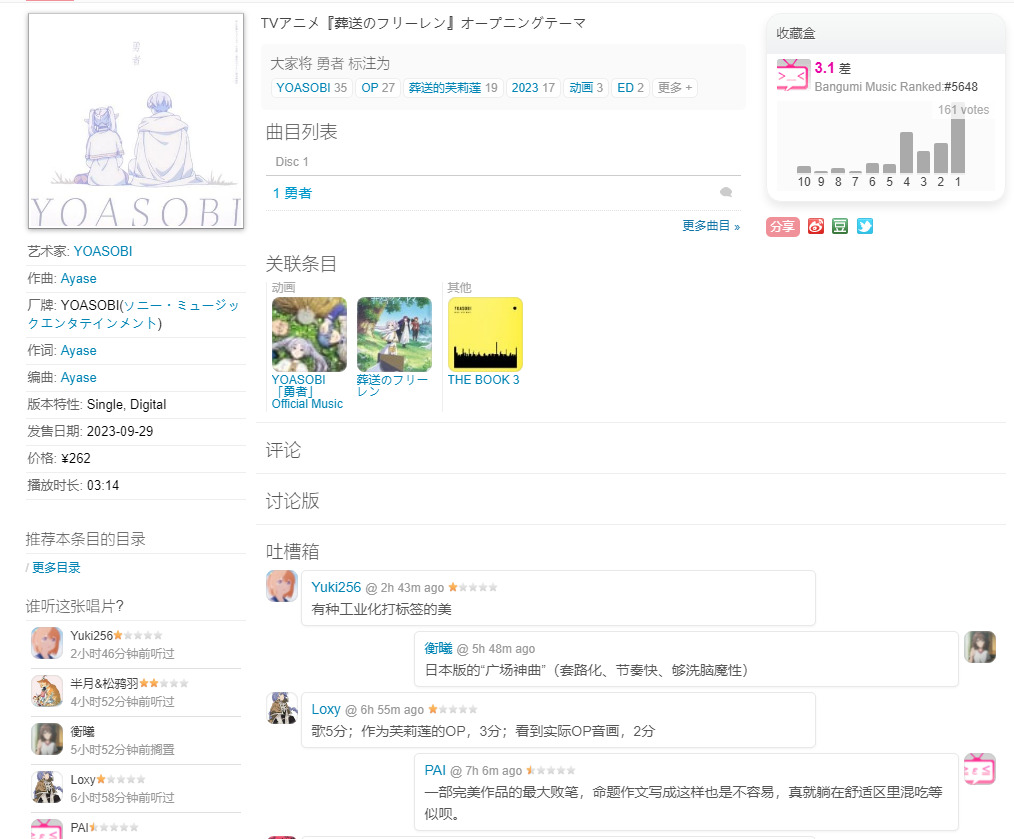This screenshot has width=1014, height=839.
Task: Click the tallest rating bar for score 1
Action: pos(958,146)
